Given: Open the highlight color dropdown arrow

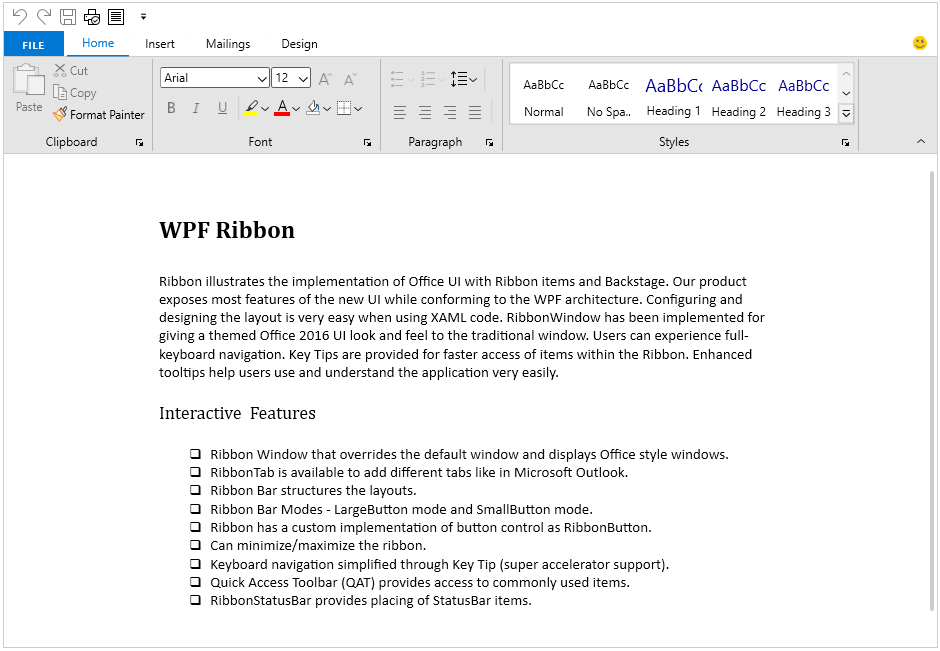Looking at the screenshot, I should (x=265, y=109).
